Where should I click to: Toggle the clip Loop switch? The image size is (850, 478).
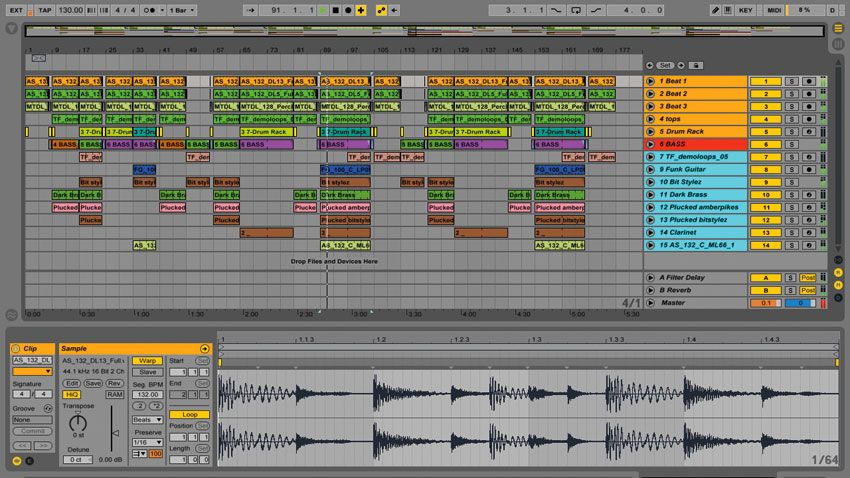(189, 414)
